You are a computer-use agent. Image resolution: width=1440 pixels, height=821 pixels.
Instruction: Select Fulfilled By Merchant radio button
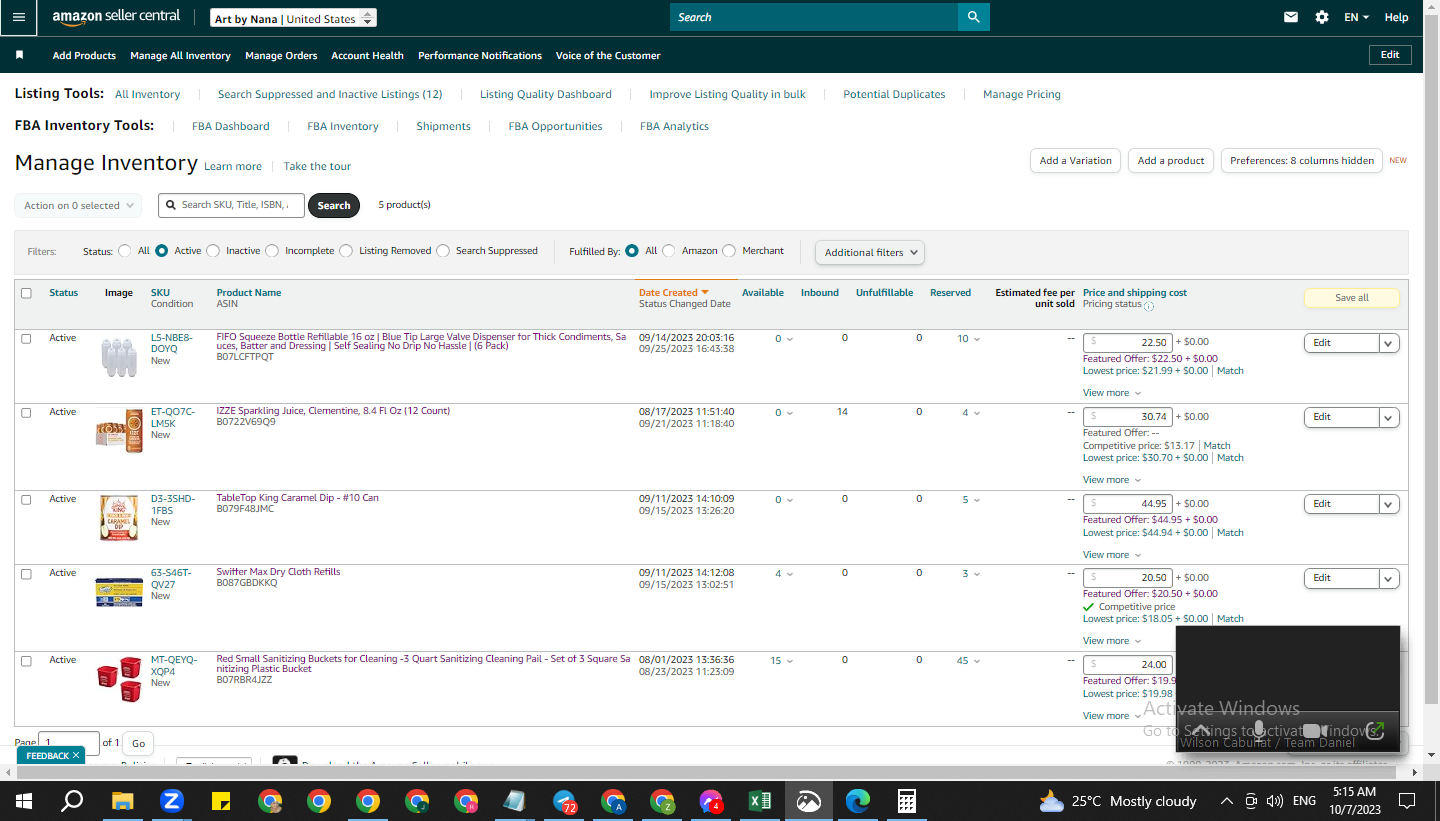(729, 251)
